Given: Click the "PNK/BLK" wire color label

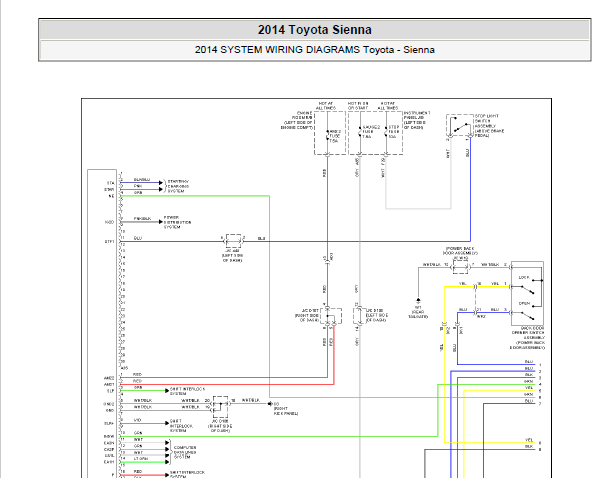Looking at the screenshot, I should [142, 218].
